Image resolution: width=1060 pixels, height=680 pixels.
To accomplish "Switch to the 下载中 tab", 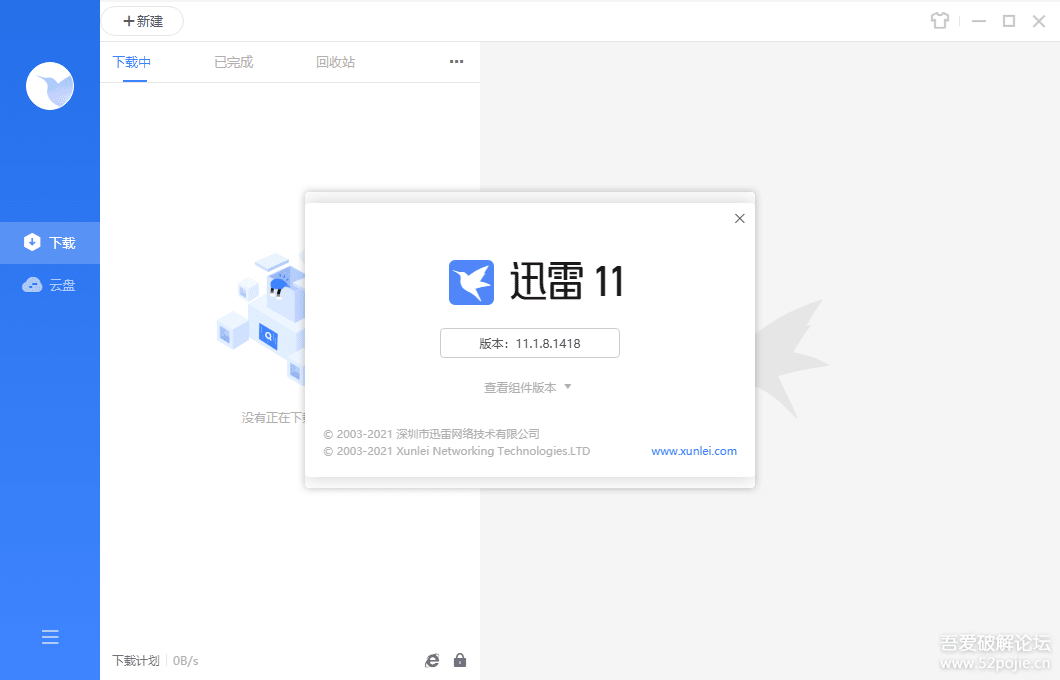I will [131, 62].
